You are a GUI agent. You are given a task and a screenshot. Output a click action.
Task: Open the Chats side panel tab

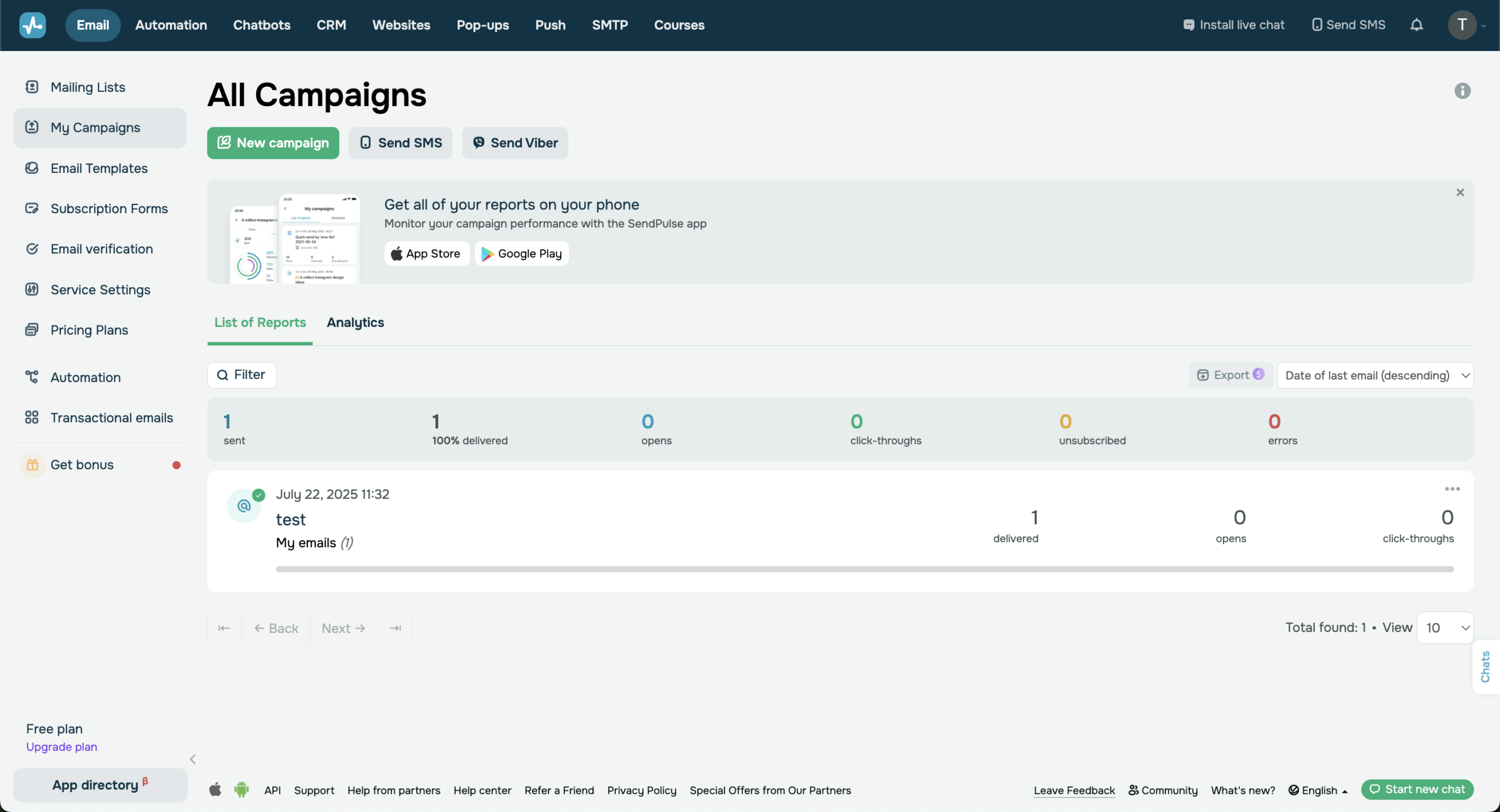pos(1485,667)
